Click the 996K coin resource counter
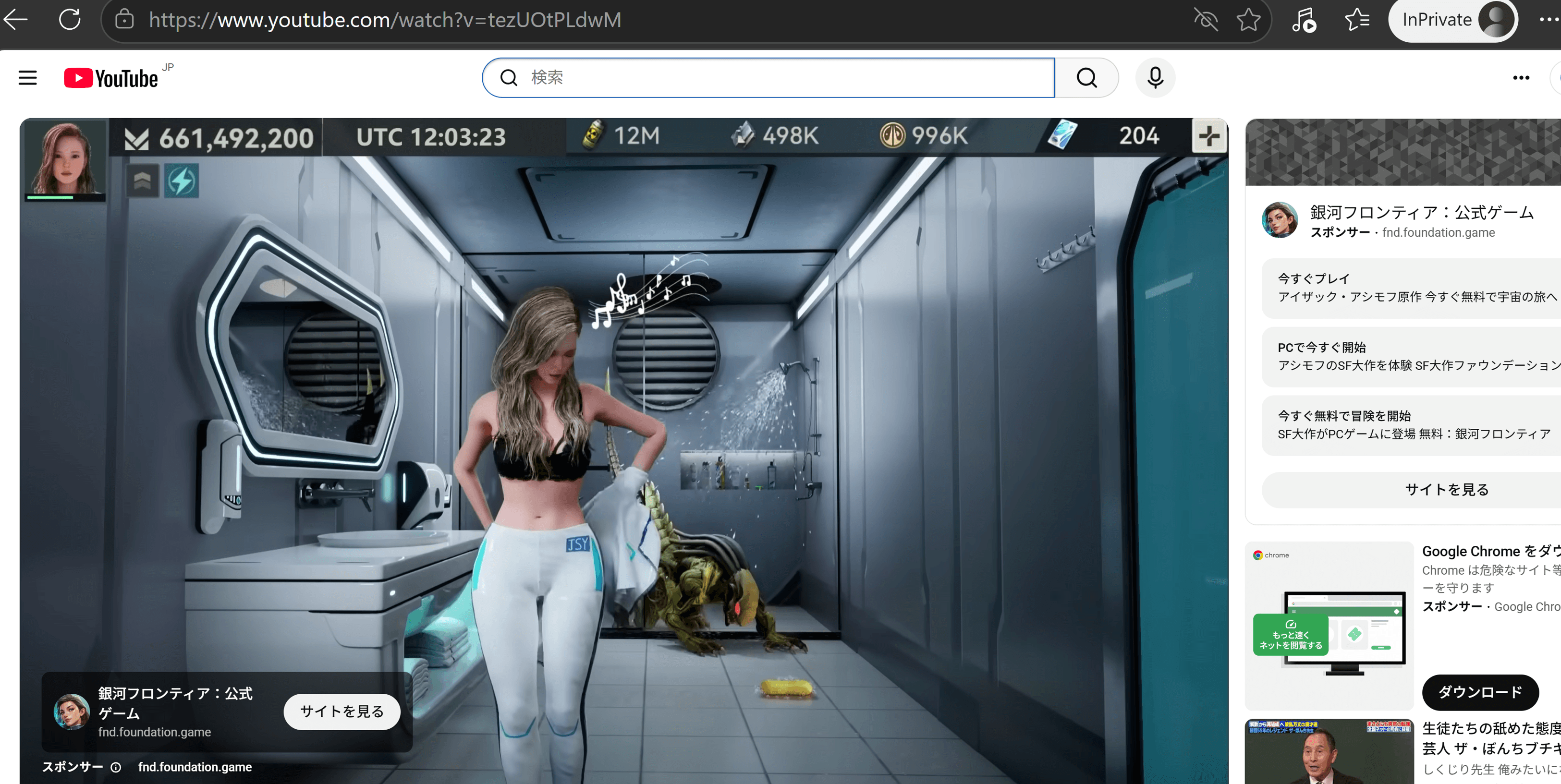This screenshot has height=784, width=1561. click(x=924, y=136)
